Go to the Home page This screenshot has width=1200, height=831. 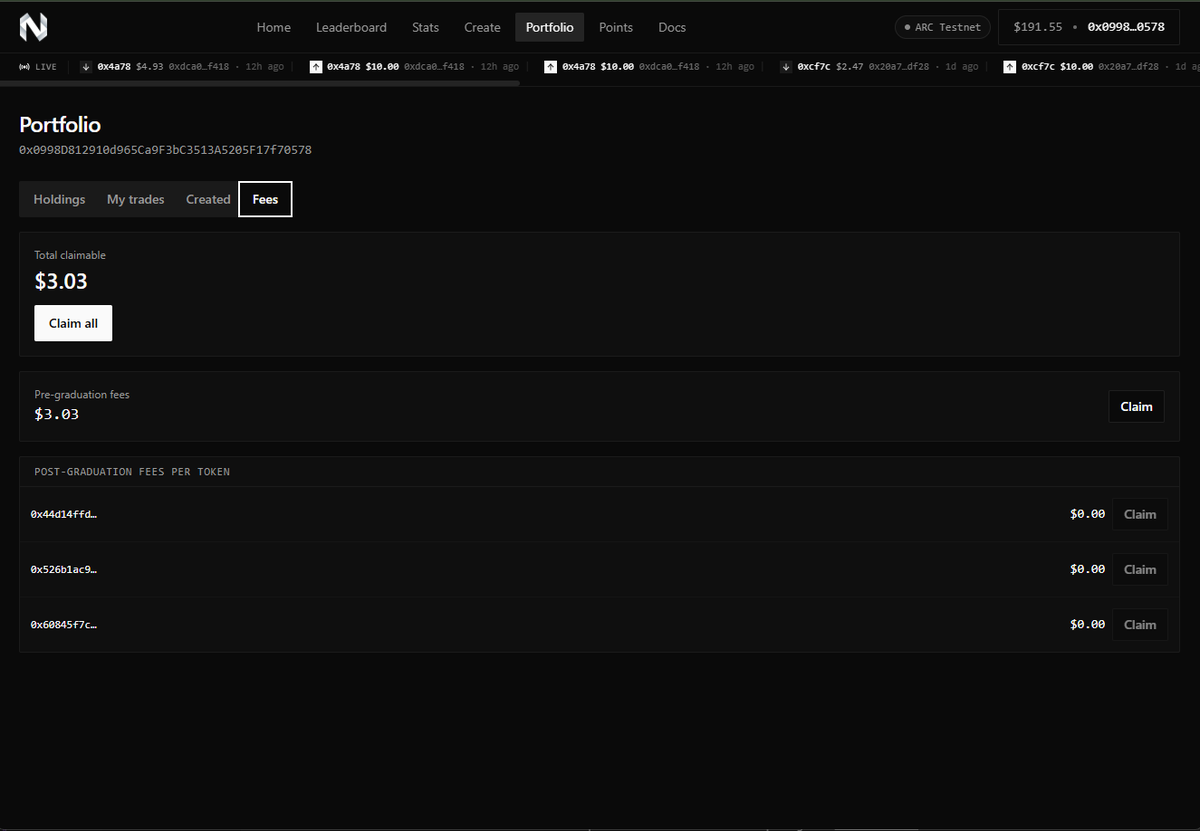[274, 27]
